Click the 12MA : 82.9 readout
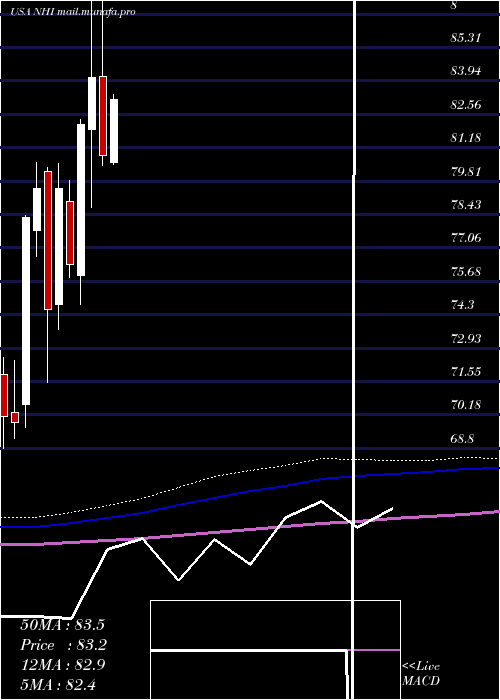Image resolution: width=500 pixels, height=700 pixels. (63, 665)
